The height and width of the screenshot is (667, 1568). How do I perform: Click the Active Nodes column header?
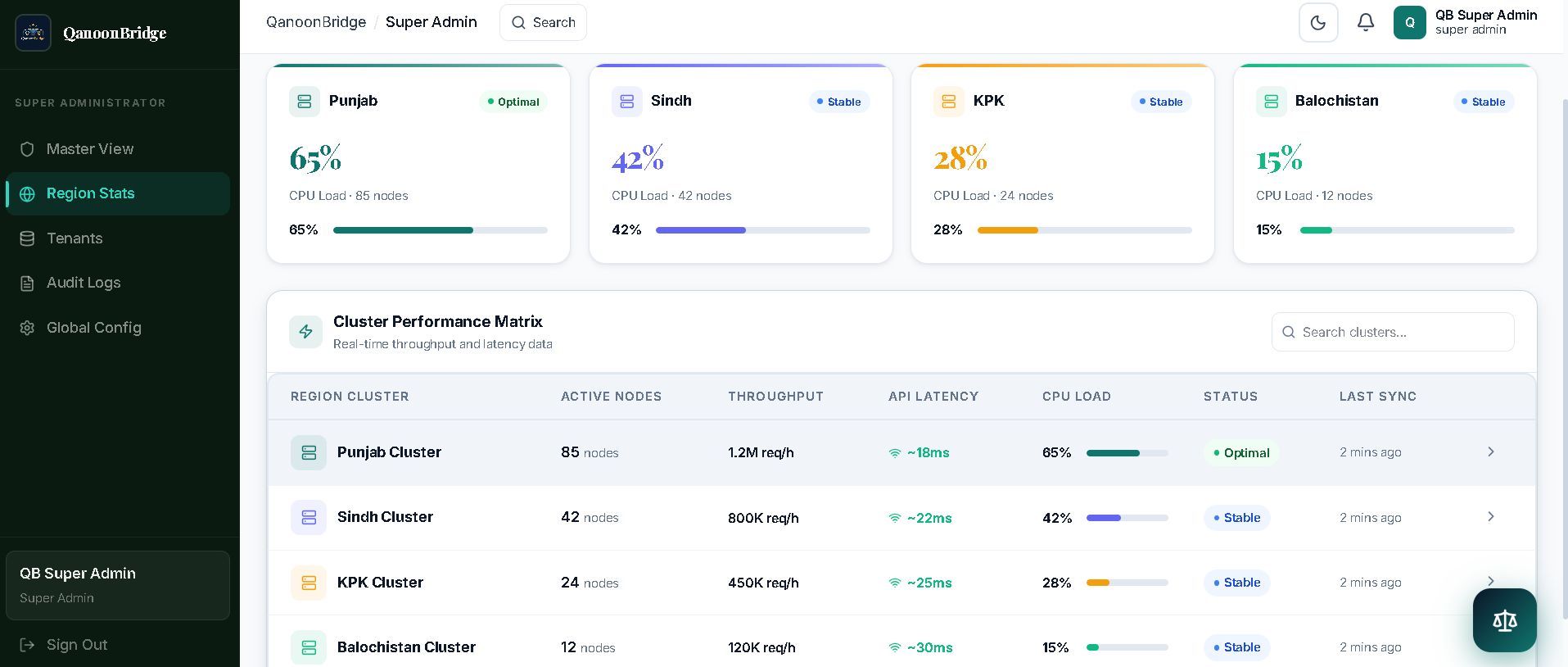coord(611,397)
